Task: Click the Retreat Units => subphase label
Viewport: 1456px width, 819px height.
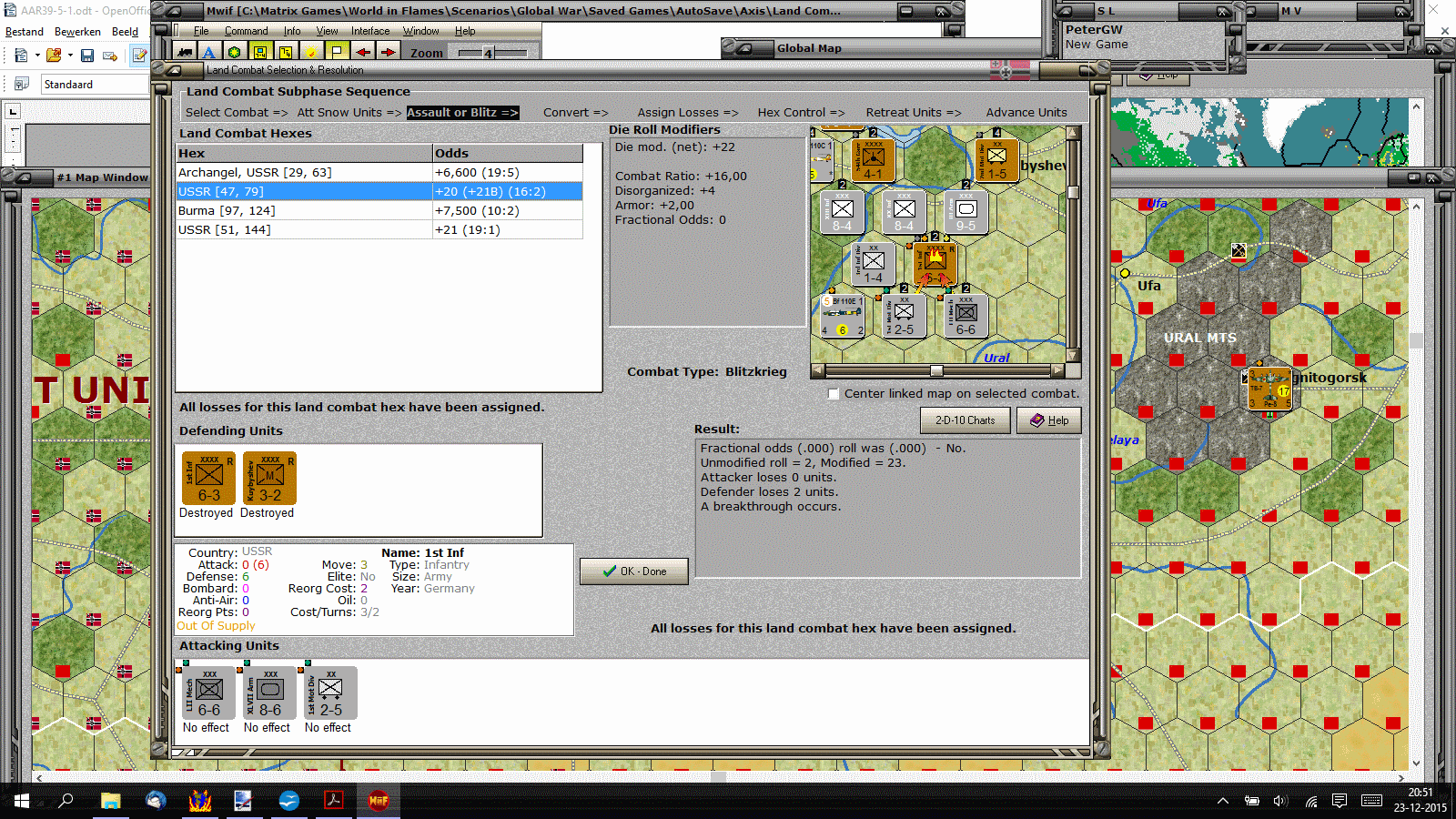Action: click(914, 113)
